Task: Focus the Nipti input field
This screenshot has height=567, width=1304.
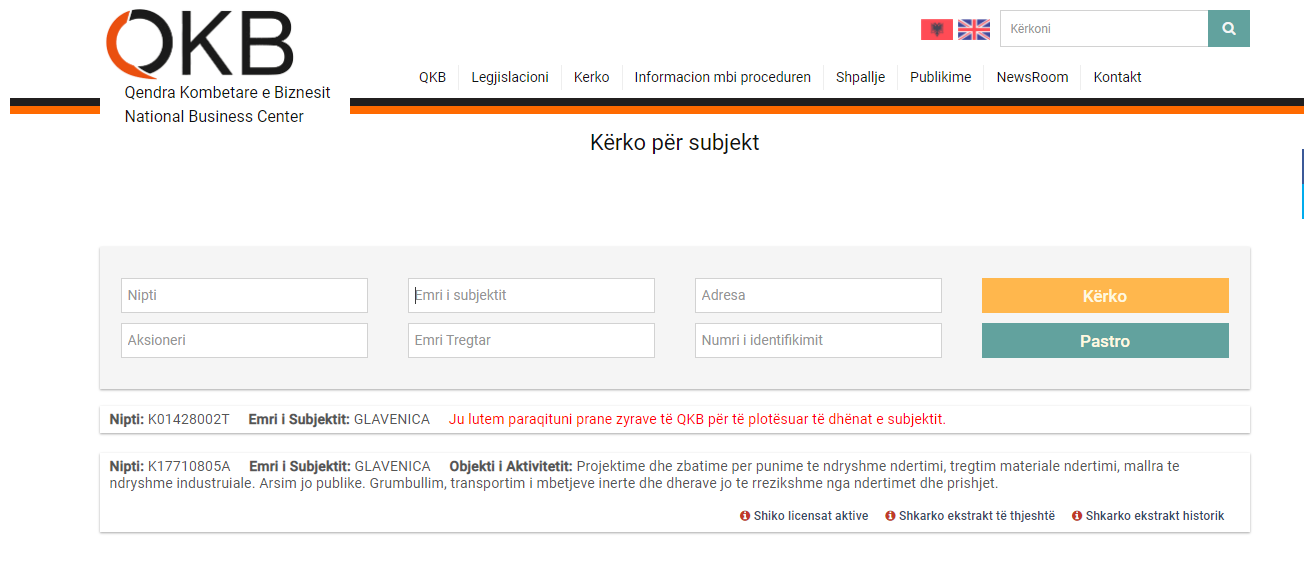Action: pyautogui.click(x=244, y=296)
